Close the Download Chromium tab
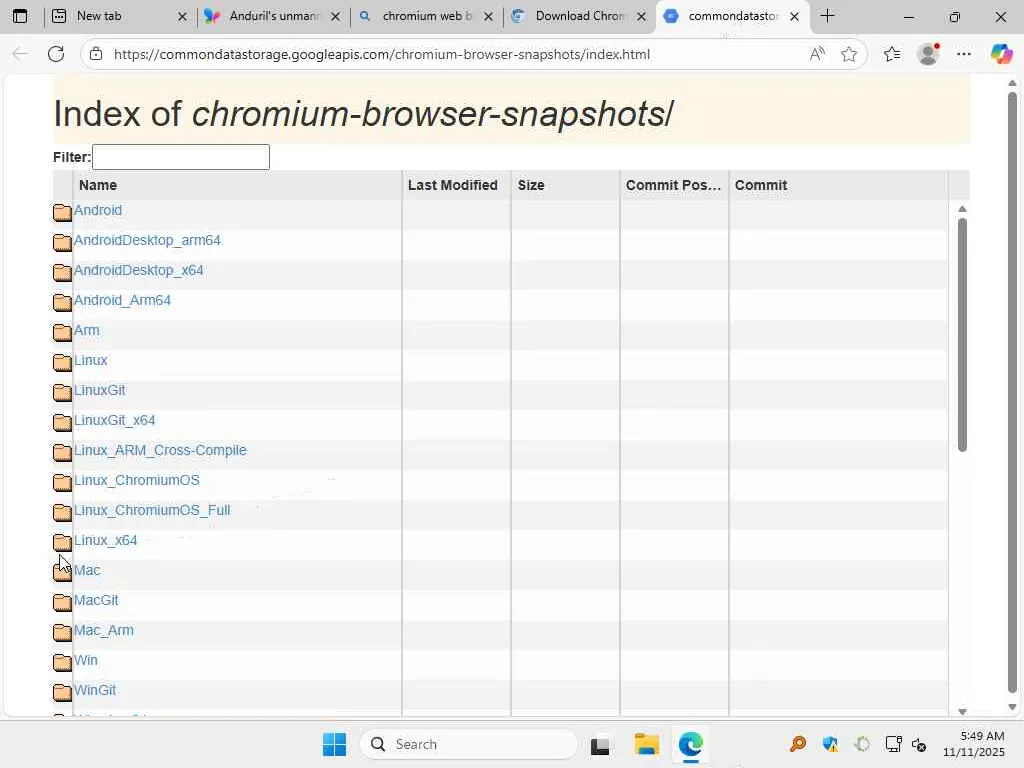The width and height of the screenshot is (1024, 768). pos(641,16)
